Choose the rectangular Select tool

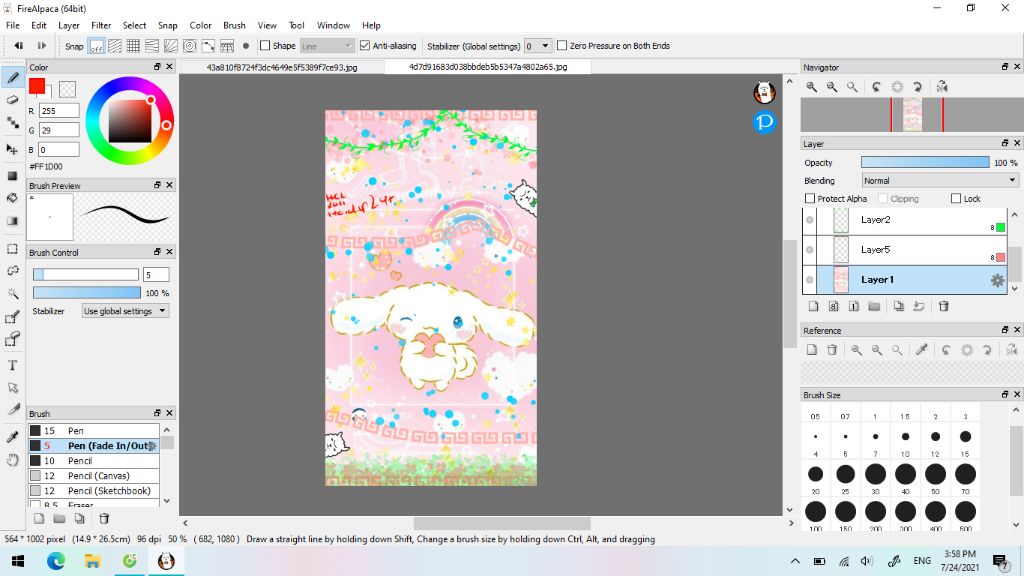point(12,249)
